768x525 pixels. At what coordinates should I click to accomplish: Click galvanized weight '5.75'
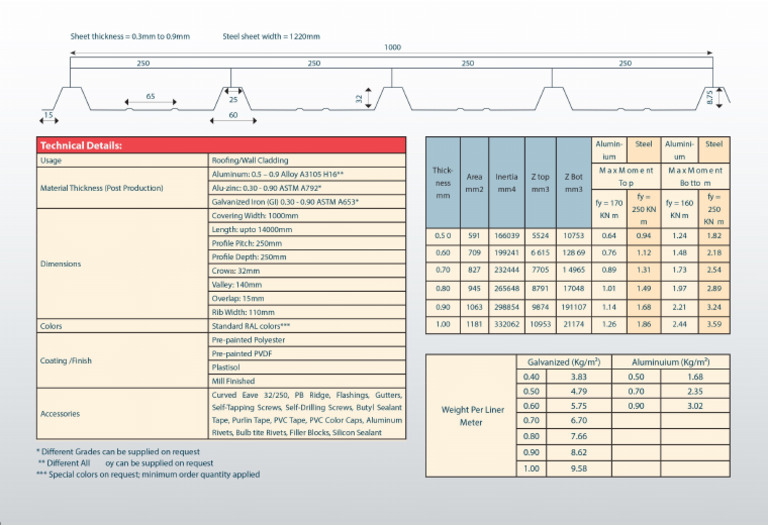coord(578,406)
